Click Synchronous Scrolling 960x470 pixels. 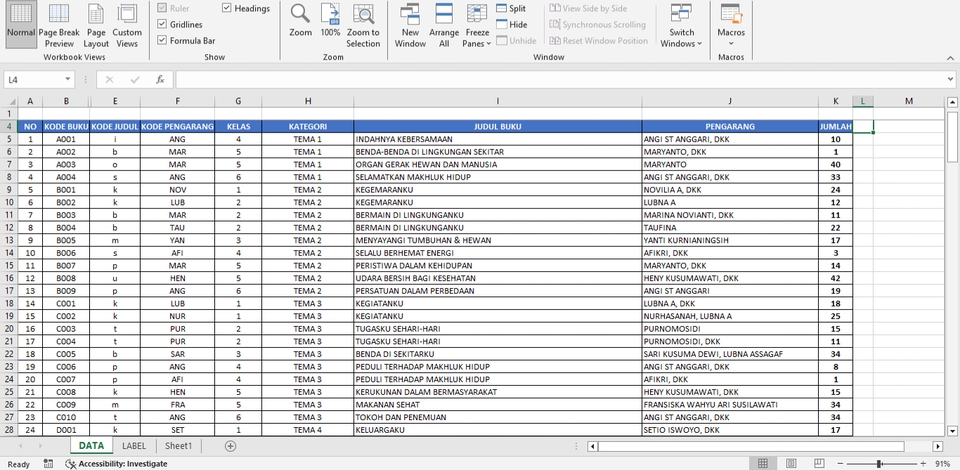[x=598, y=24]
